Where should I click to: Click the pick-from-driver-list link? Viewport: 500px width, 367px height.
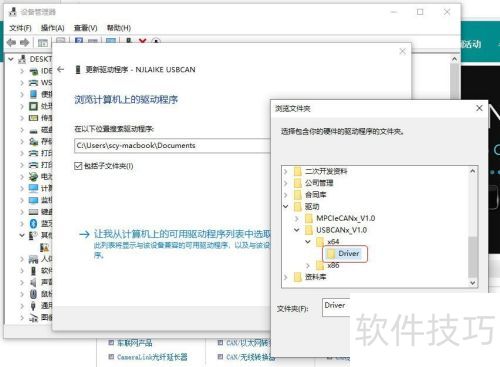[182, 234]
